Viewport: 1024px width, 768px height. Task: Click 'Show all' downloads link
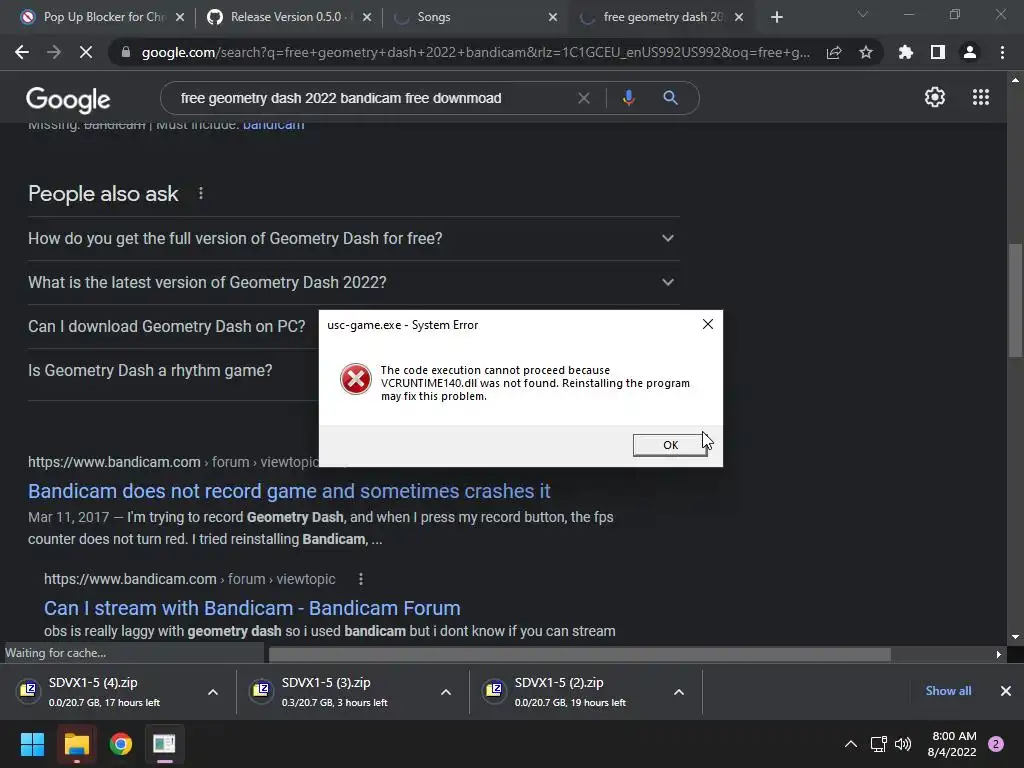tap(948, 691)
